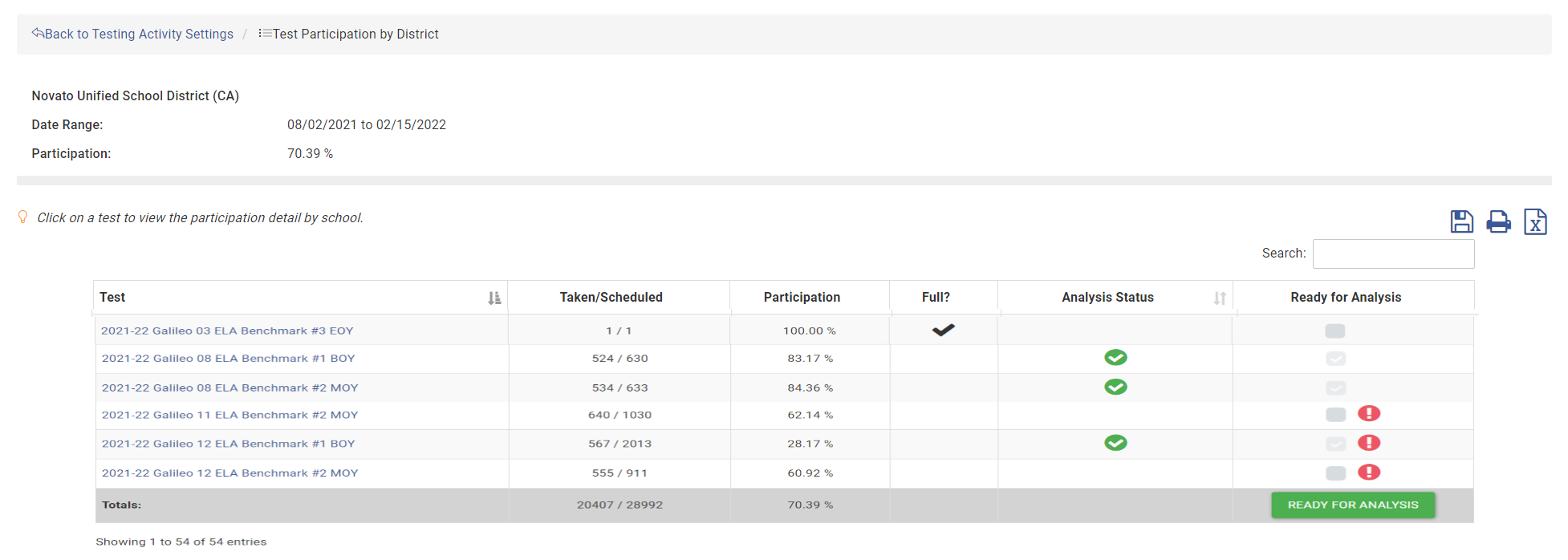Open 2021-22 Galileo 08 ELA Benchmark #2 MOY
Screen dimensions: 1568x560
point(230,388)
